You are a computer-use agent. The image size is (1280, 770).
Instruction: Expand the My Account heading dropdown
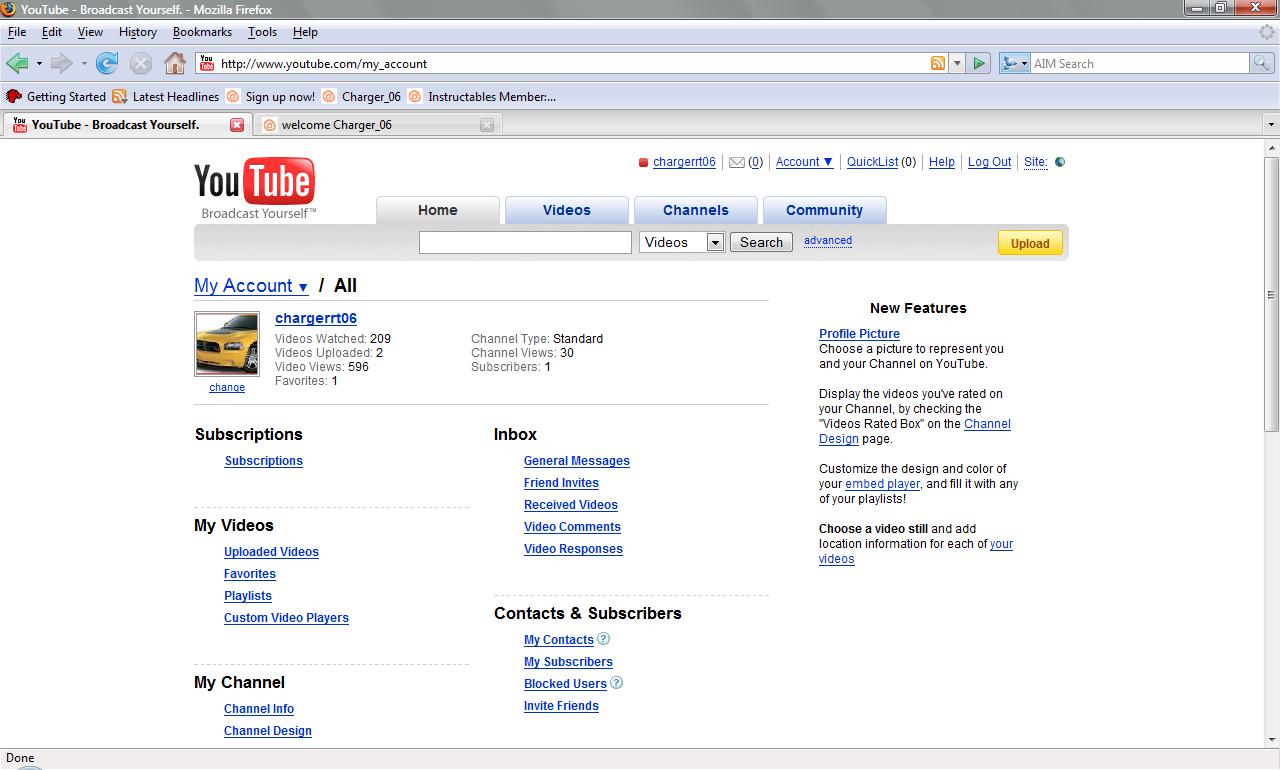251,286
